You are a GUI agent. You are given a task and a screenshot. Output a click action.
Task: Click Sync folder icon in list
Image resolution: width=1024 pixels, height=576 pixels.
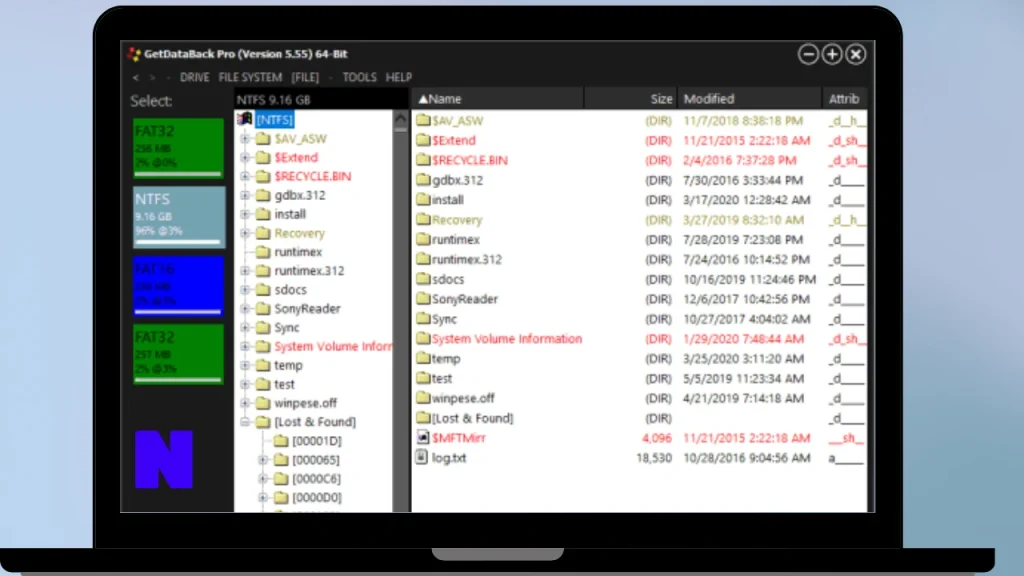click(x=423, y=319)
